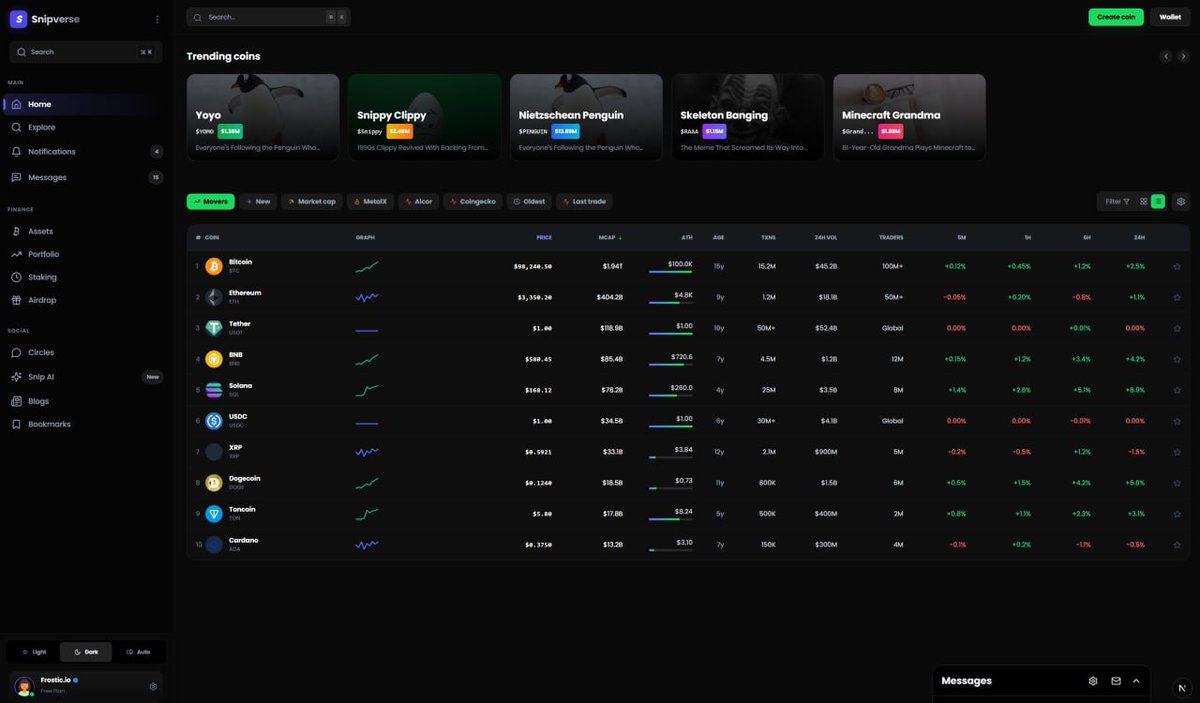Select the Coingecko filter tab
Viewport: 1200px width, 703px height.
tap(472, 201)
